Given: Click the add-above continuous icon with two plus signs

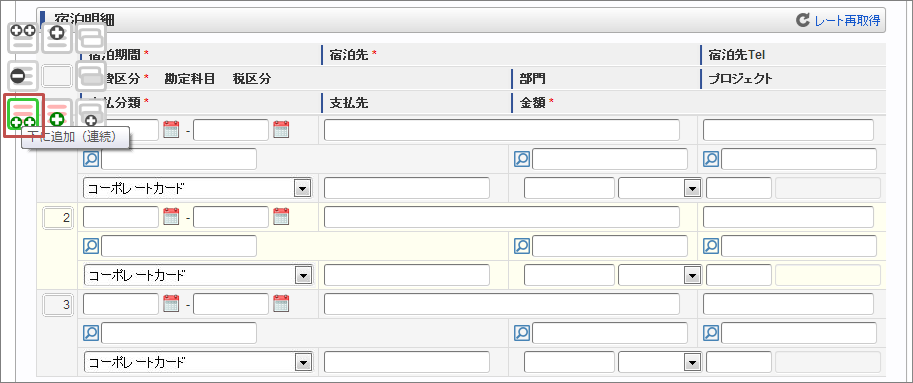Looking at the screenshot, I should coord(23,38).
